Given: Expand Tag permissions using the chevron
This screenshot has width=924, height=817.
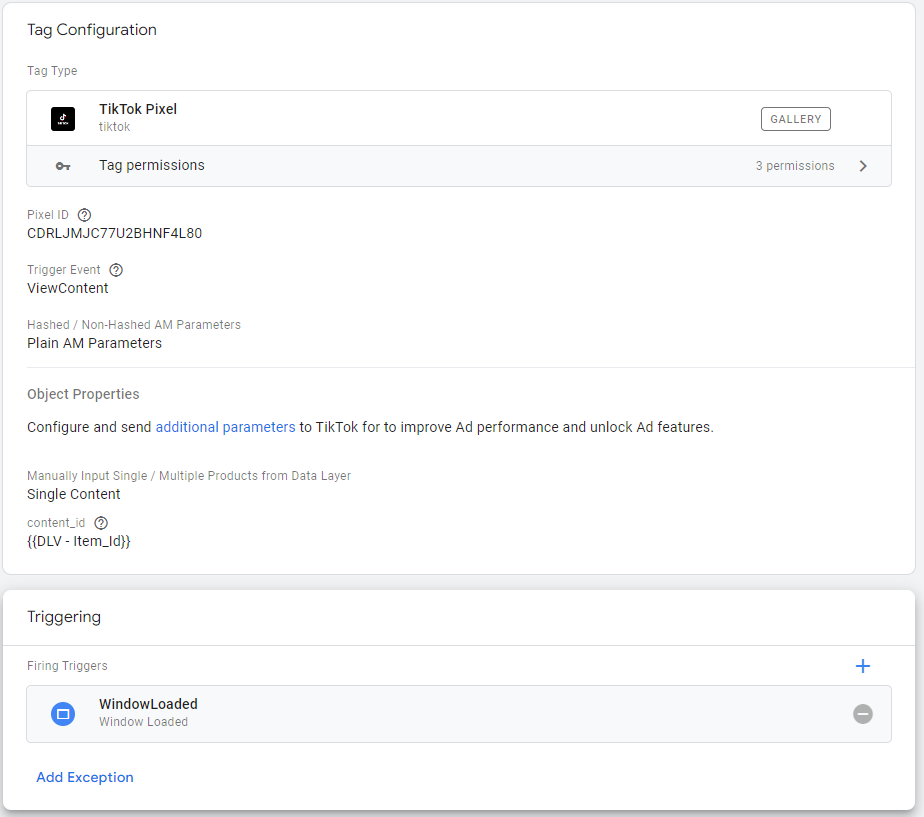Looking at the screenshot, I should coord(862,165).
